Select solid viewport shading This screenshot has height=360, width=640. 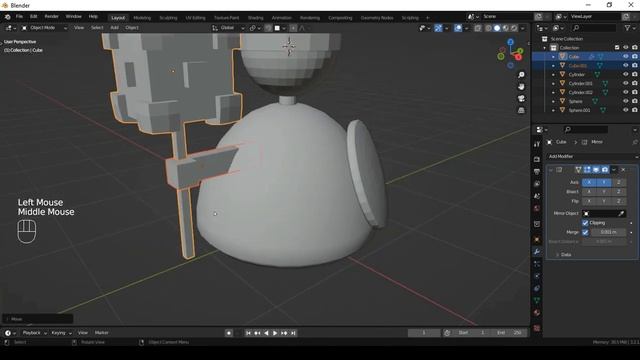point(497,28)
